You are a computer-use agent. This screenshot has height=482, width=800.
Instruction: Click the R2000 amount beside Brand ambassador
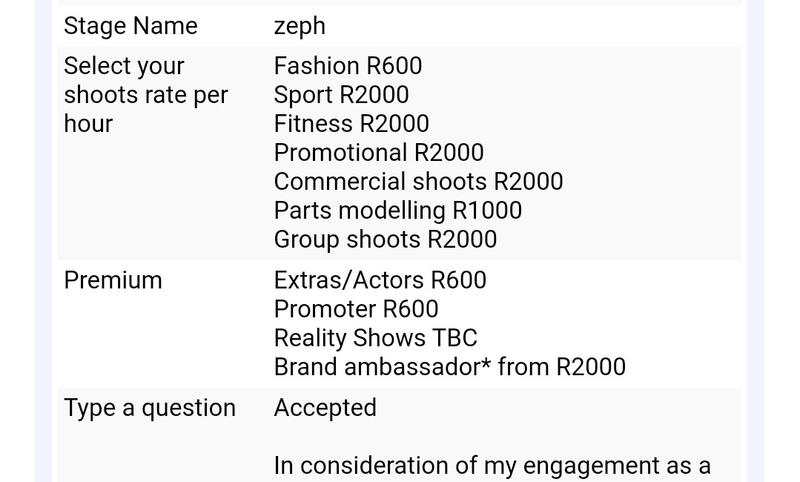[x=591, y=367]
